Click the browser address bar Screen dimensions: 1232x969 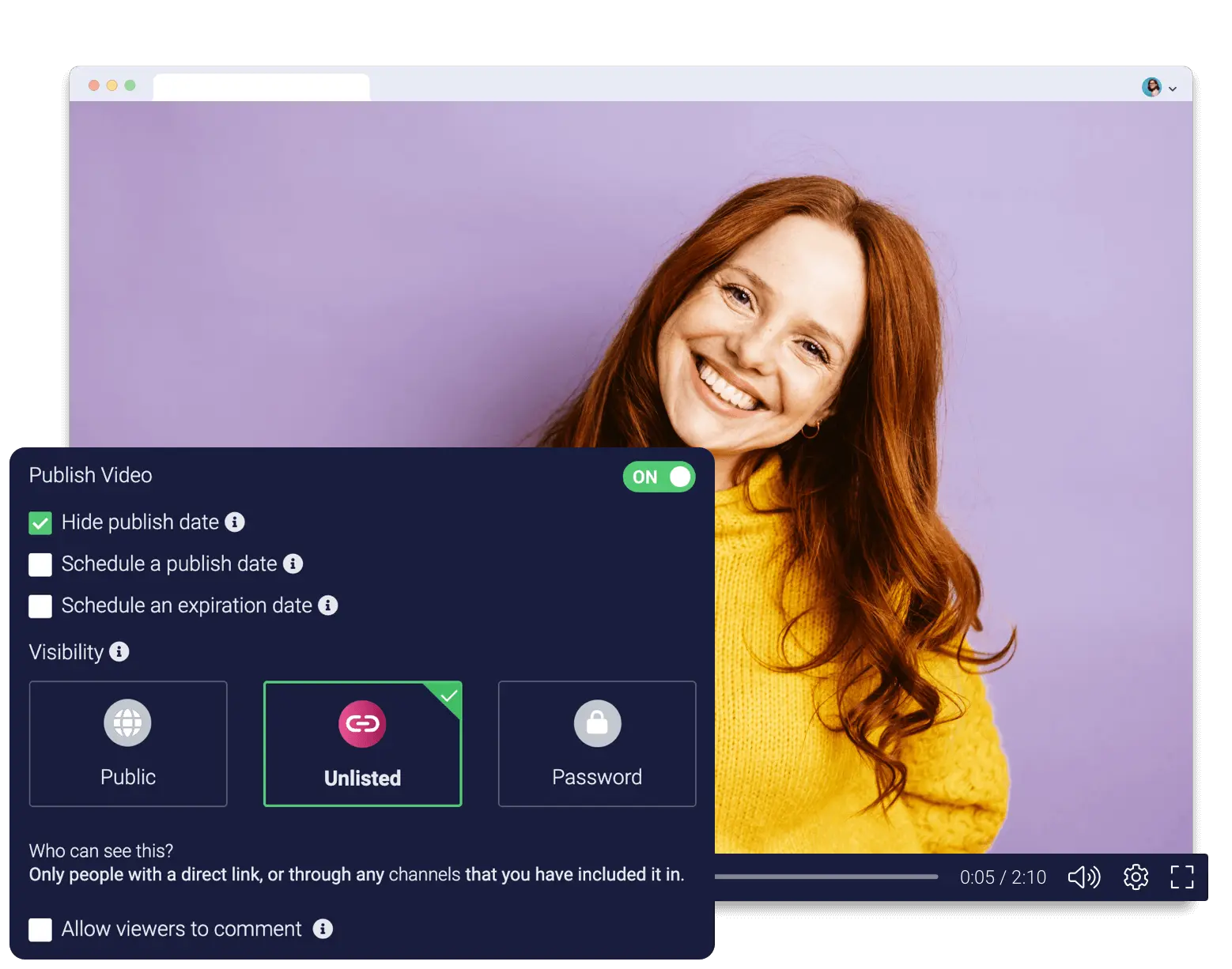point(261,85)
